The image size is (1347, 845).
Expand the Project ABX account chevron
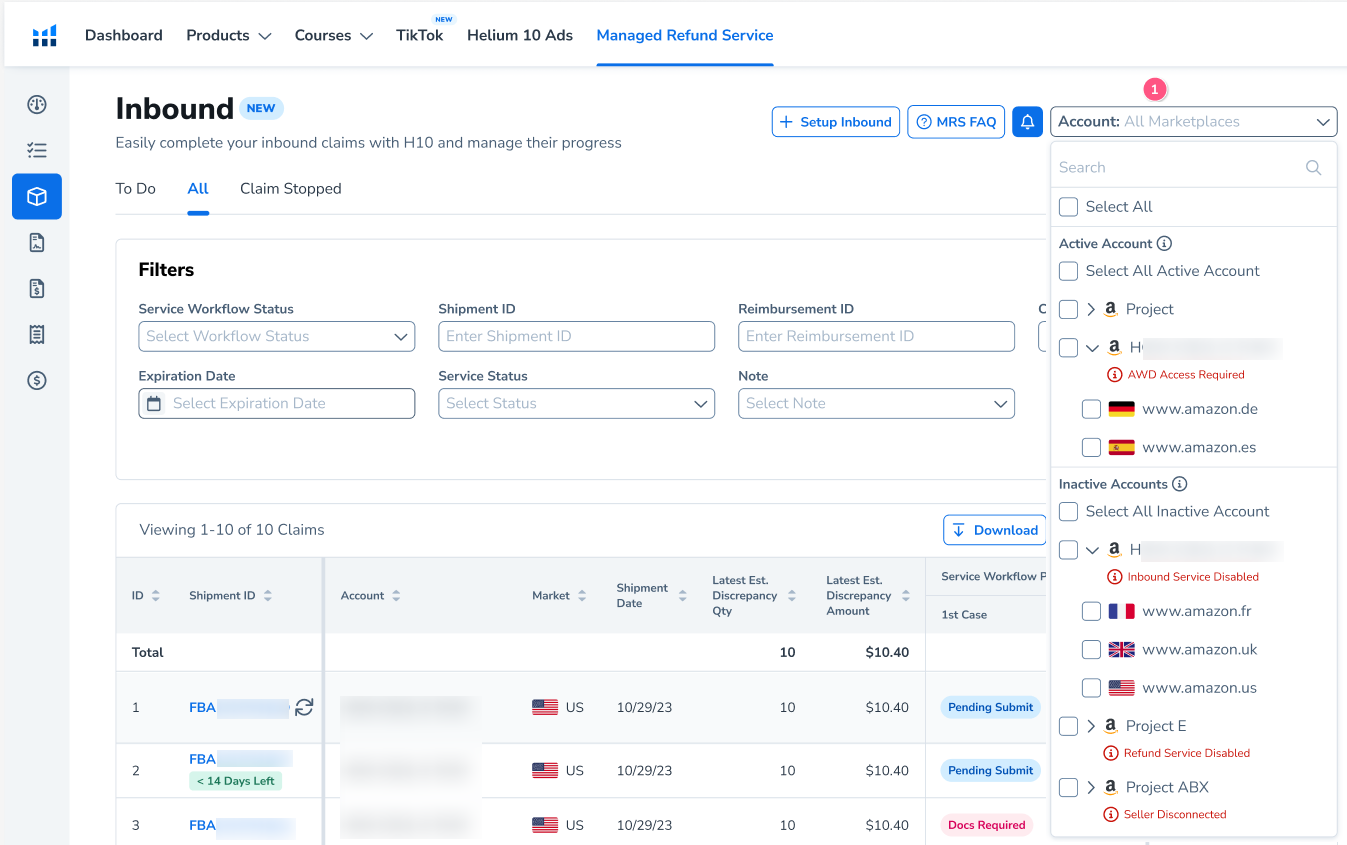(x=1091, y=788)
